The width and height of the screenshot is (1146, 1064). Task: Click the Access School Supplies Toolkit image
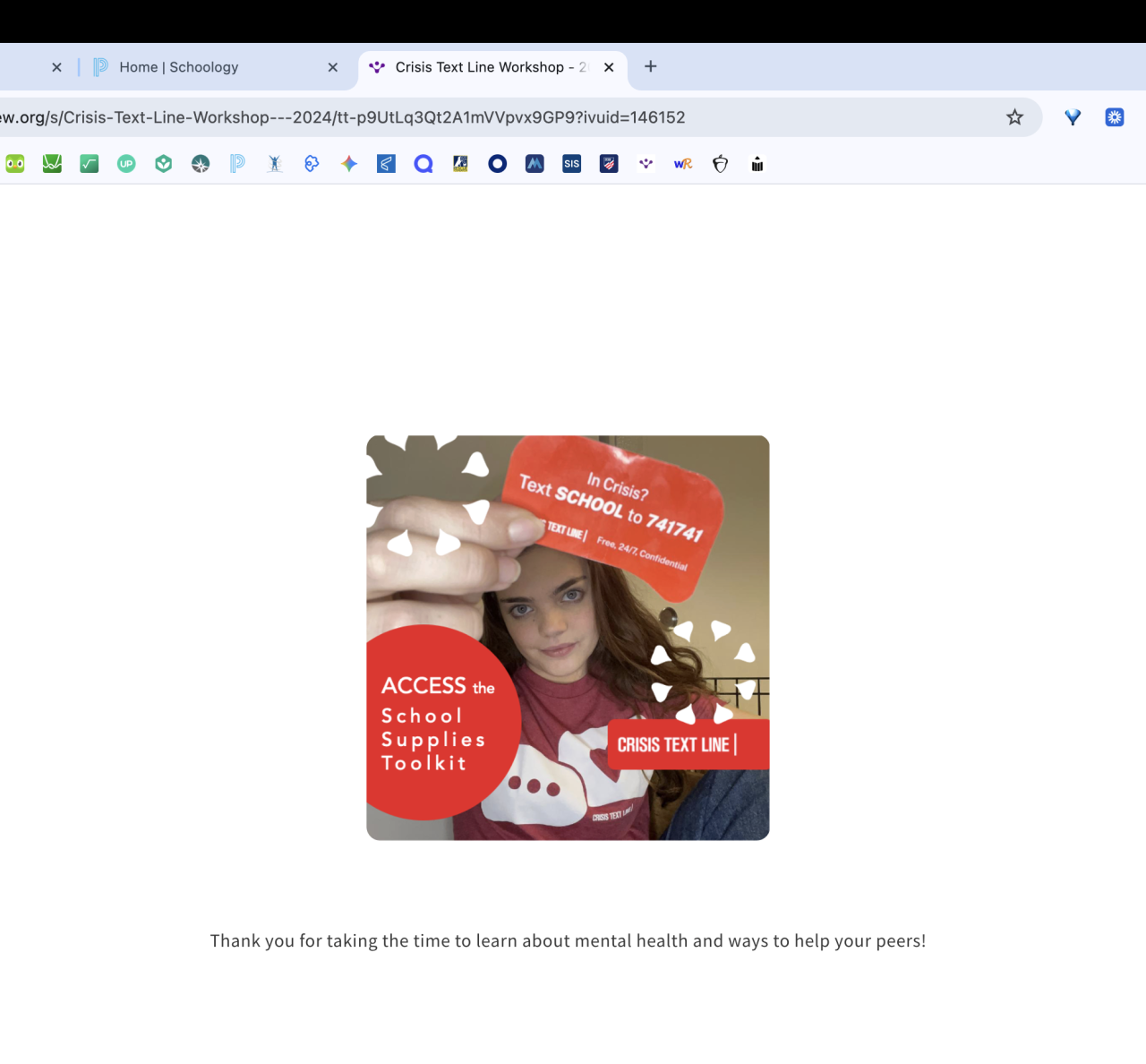(568, 638)
